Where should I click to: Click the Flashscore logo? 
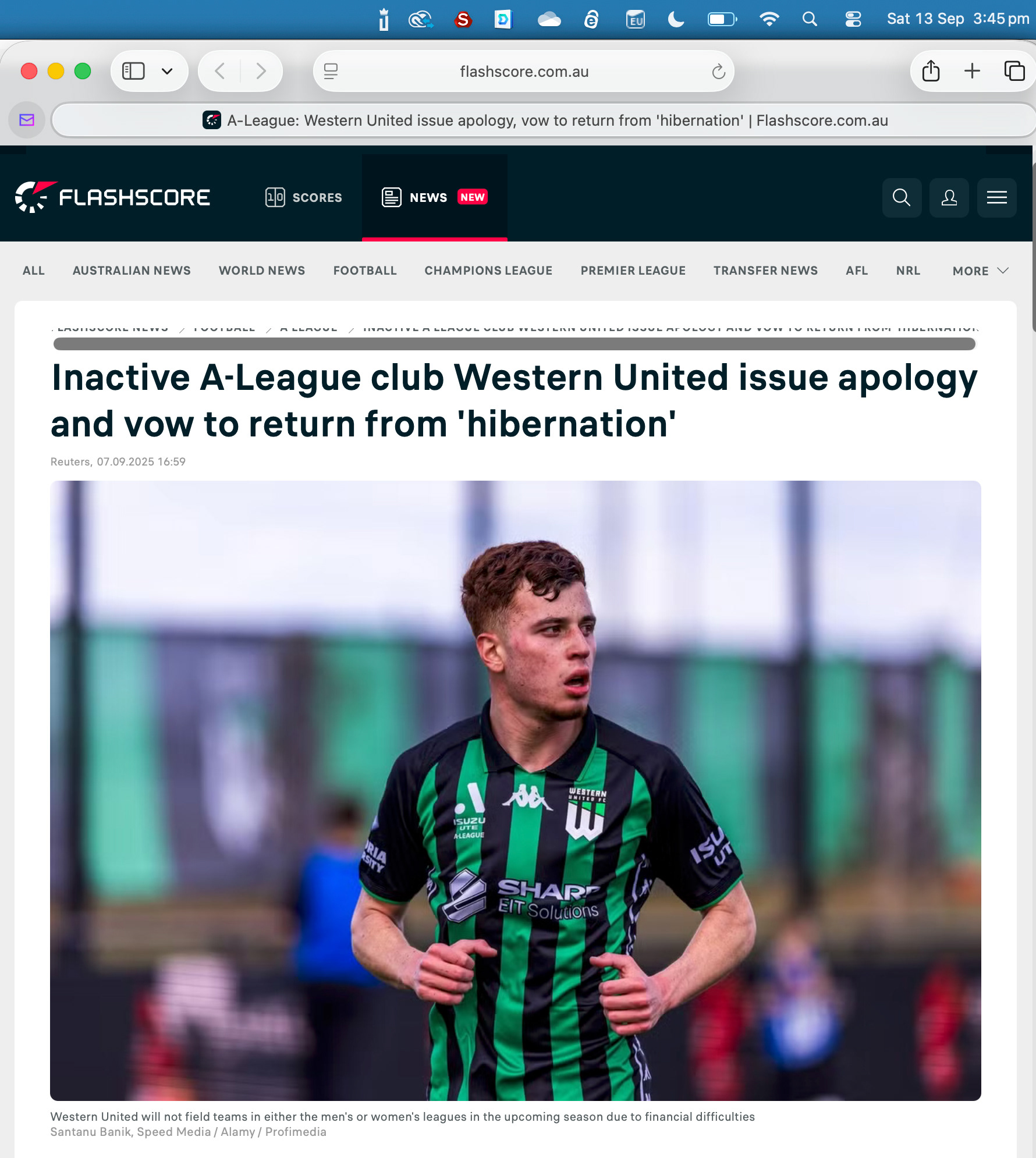pyautogui.click(x=112, y=197)
